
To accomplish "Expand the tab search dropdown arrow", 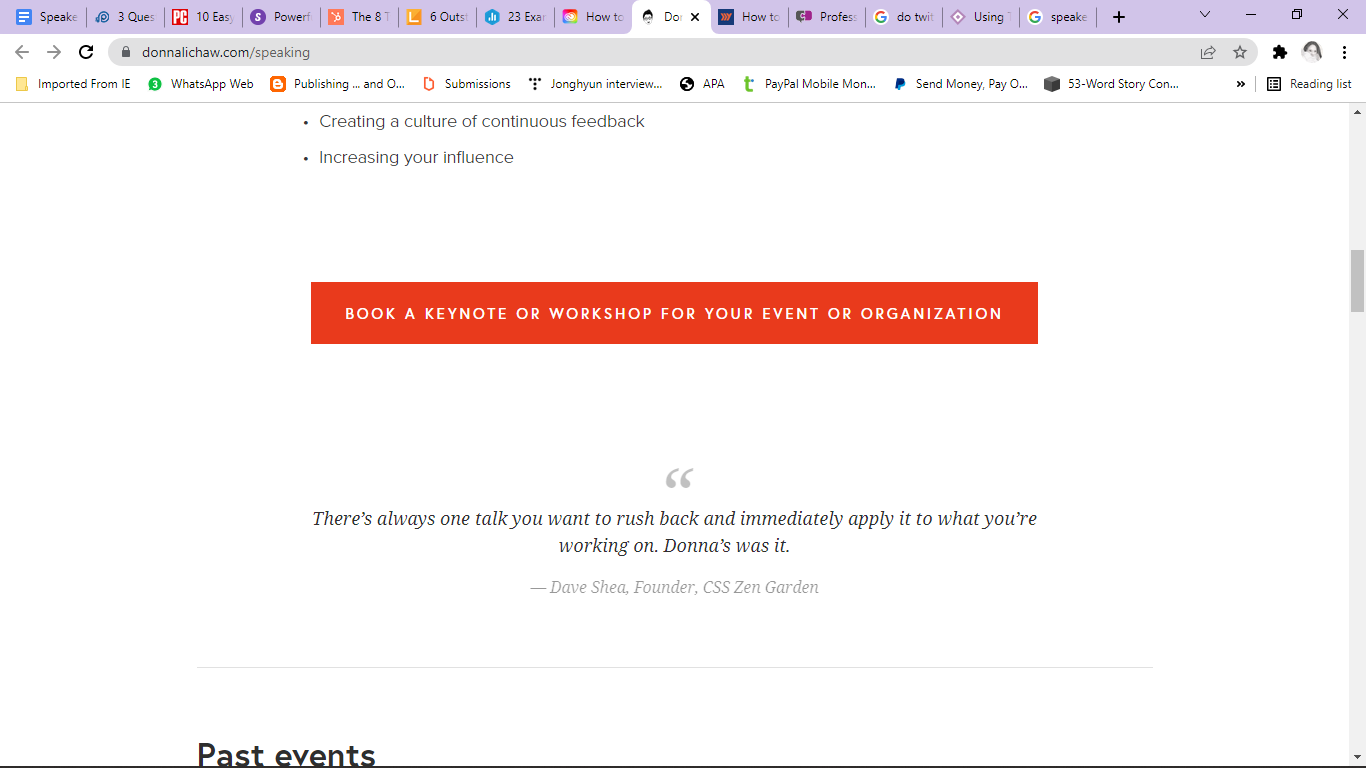I will (x=1205, y=15).
